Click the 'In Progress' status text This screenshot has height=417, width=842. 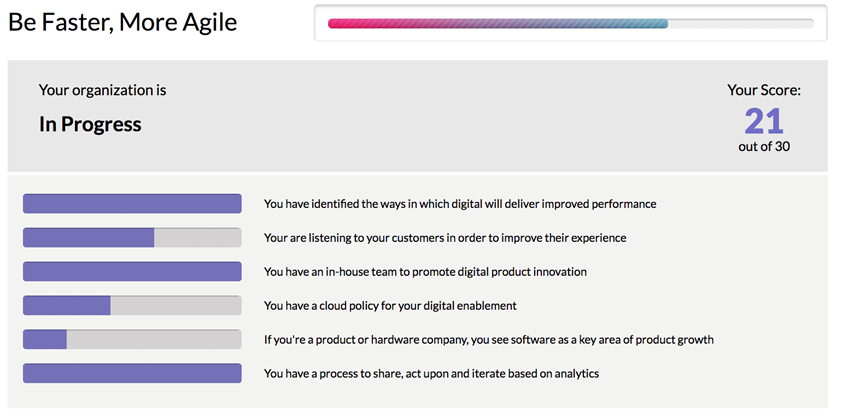pos(90,125)
